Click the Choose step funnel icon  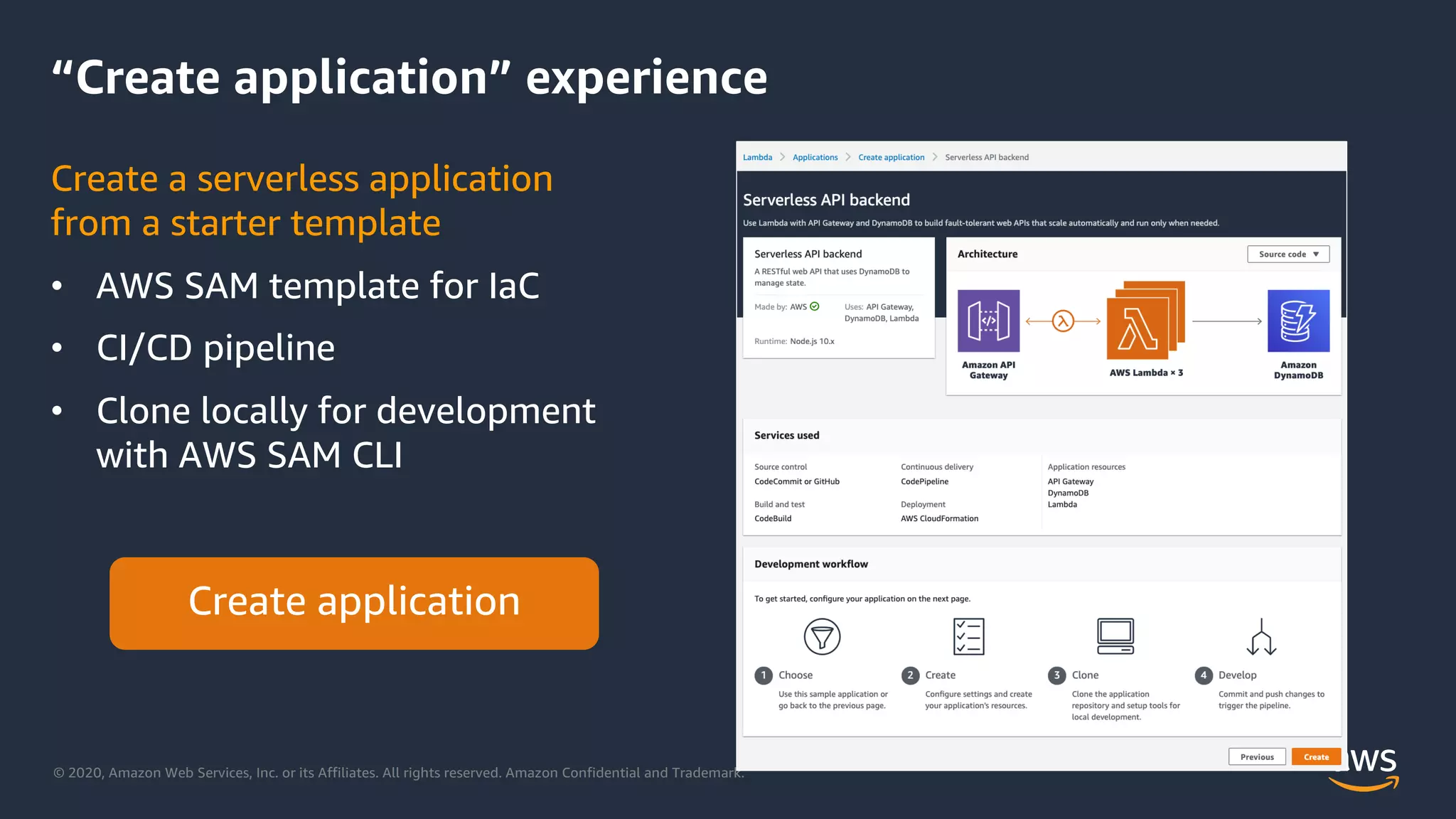(x=822, y=636)
